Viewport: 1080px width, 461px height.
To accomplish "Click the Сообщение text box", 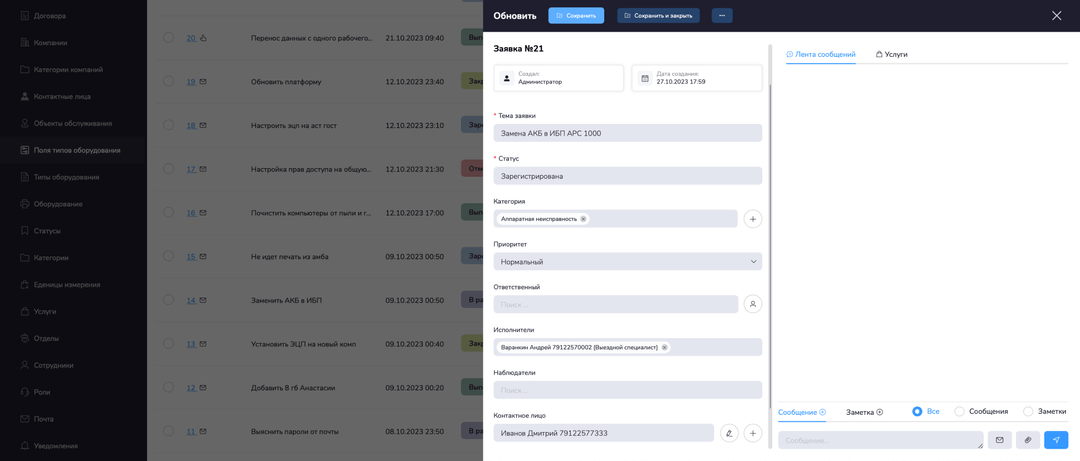I will pyautogui.click(x=880, y=440).
